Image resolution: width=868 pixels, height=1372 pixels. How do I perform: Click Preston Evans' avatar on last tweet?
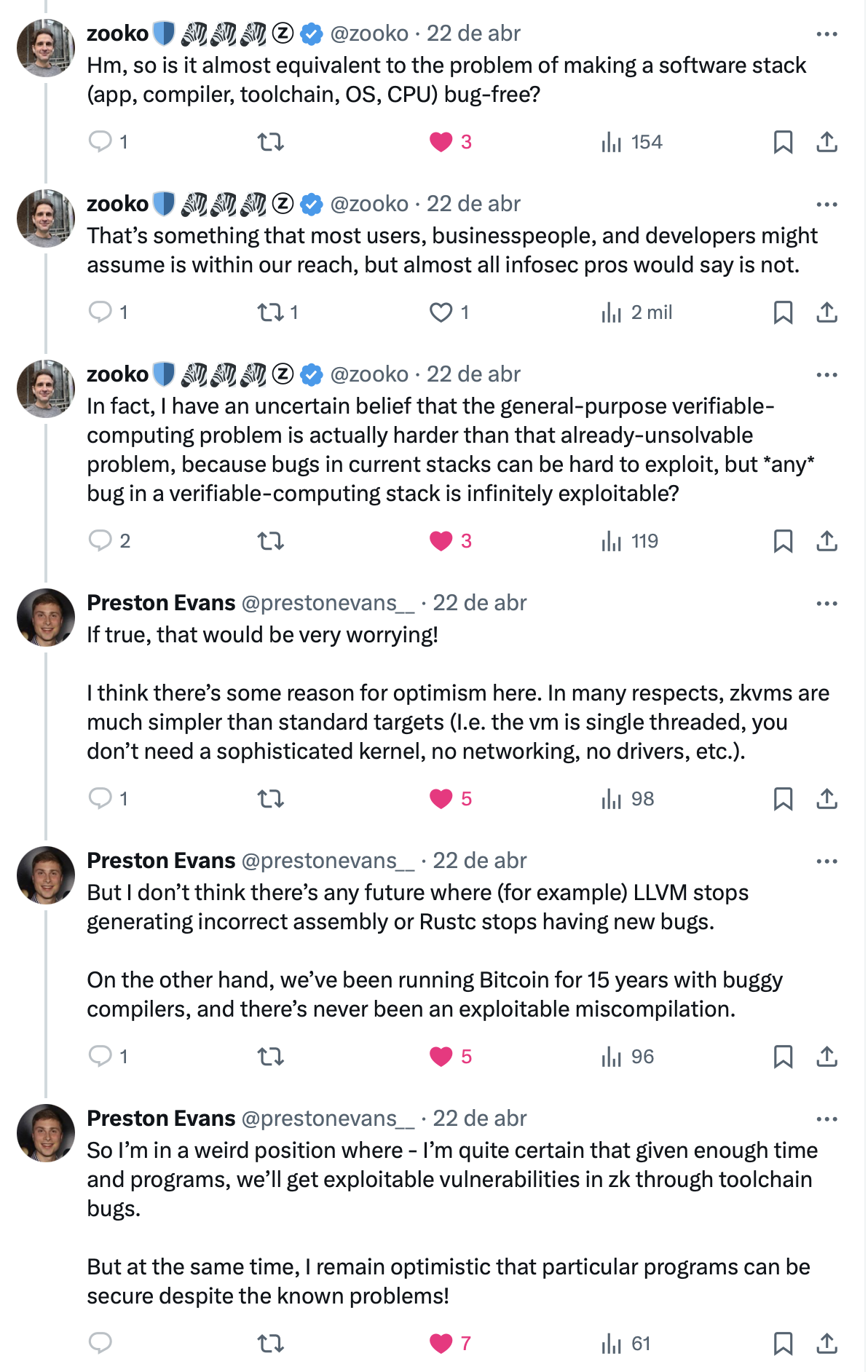click(46, 1132)
